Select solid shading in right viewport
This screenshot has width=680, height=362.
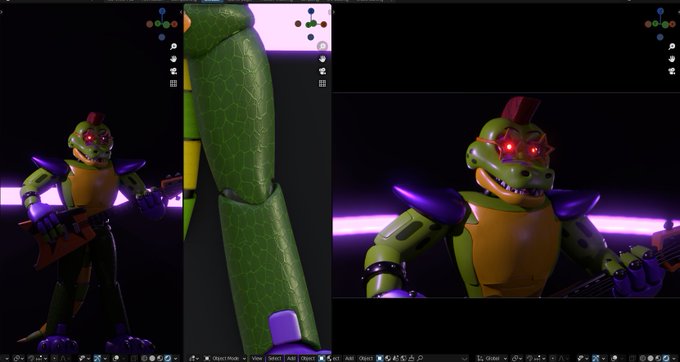pyautogui.click(x=651, y=358)
